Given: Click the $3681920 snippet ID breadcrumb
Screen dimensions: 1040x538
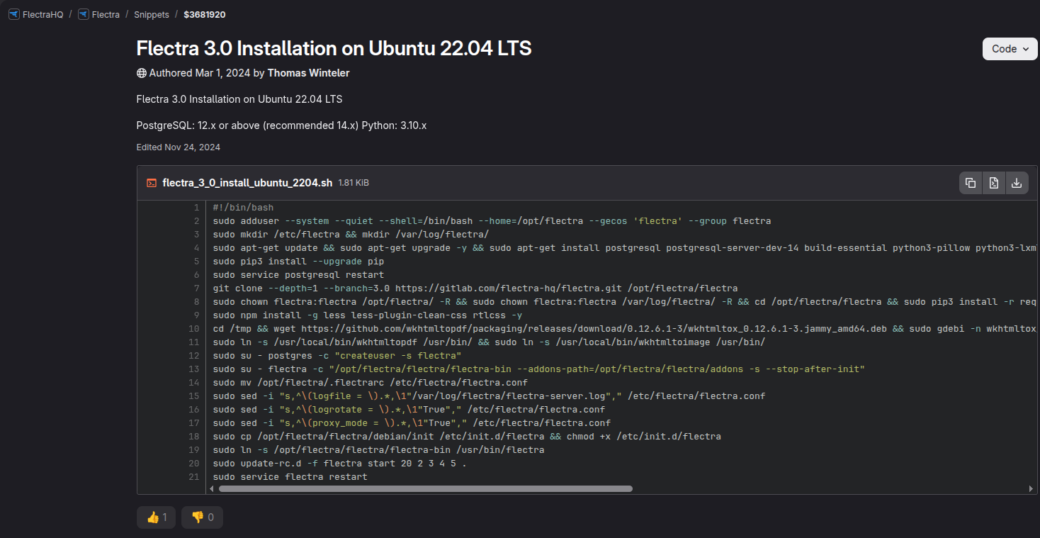Looking at the screenshot, I should click(205, 14).
